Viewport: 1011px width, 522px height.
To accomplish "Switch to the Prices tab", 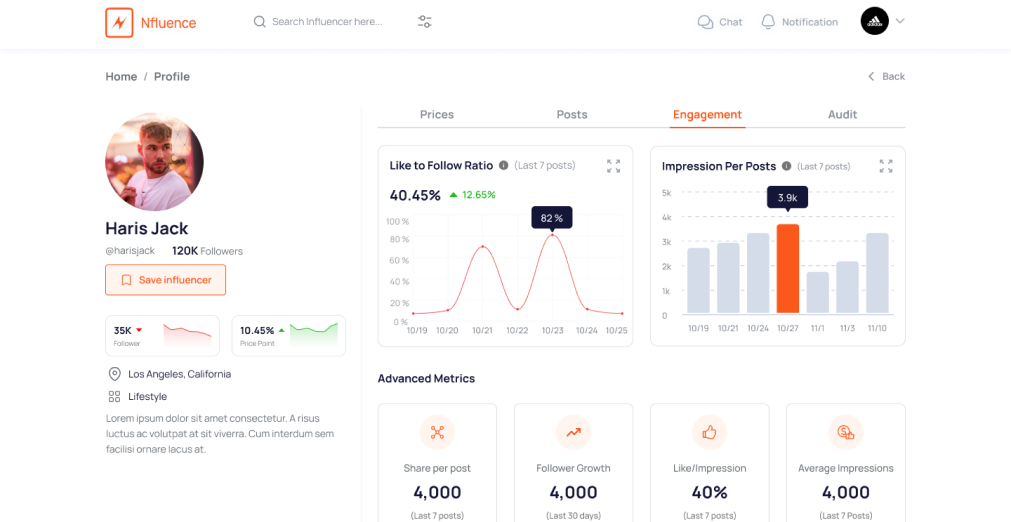I will coord(437,115).
